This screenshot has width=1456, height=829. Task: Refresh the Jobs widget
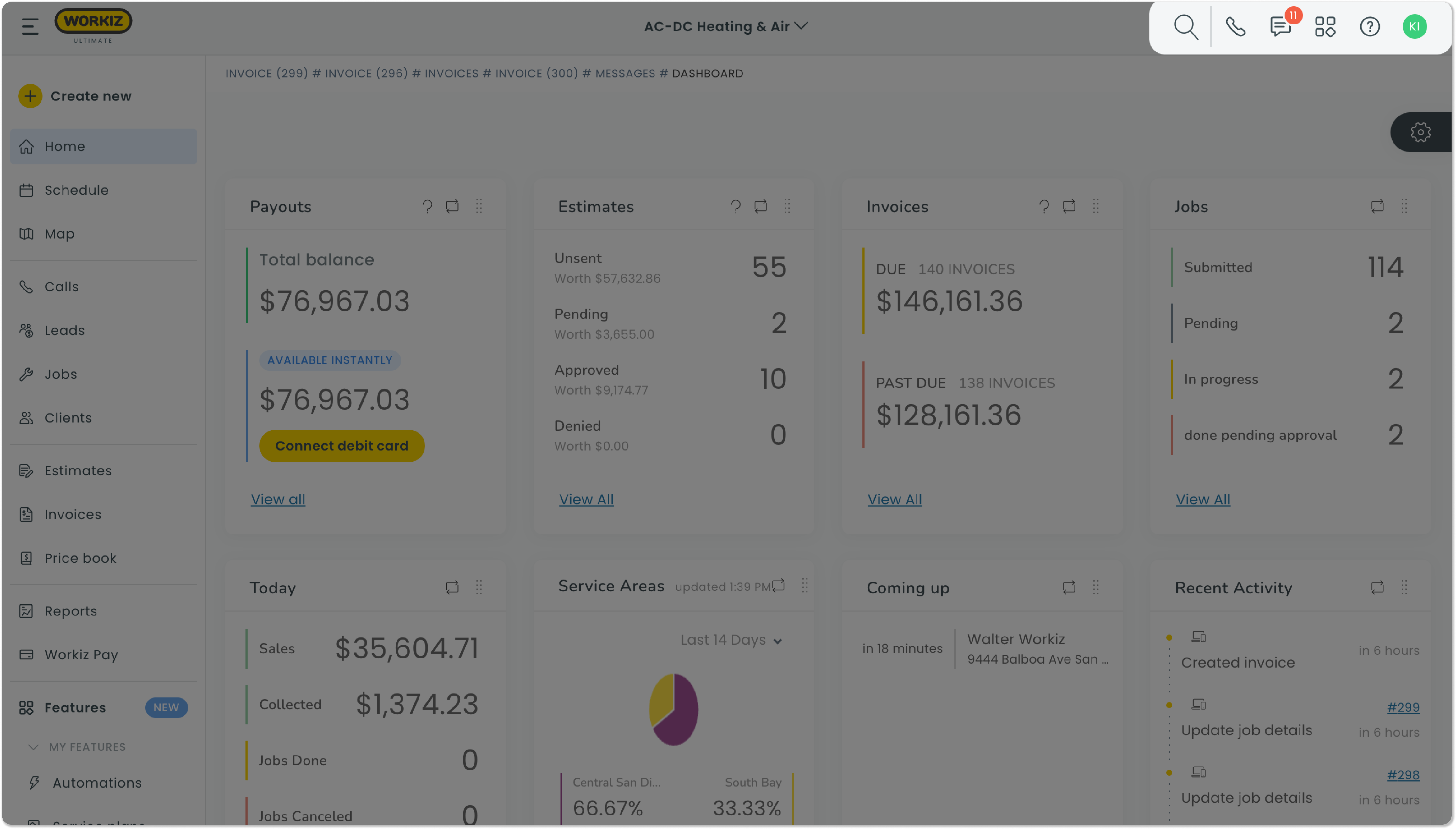(1378, 206)
